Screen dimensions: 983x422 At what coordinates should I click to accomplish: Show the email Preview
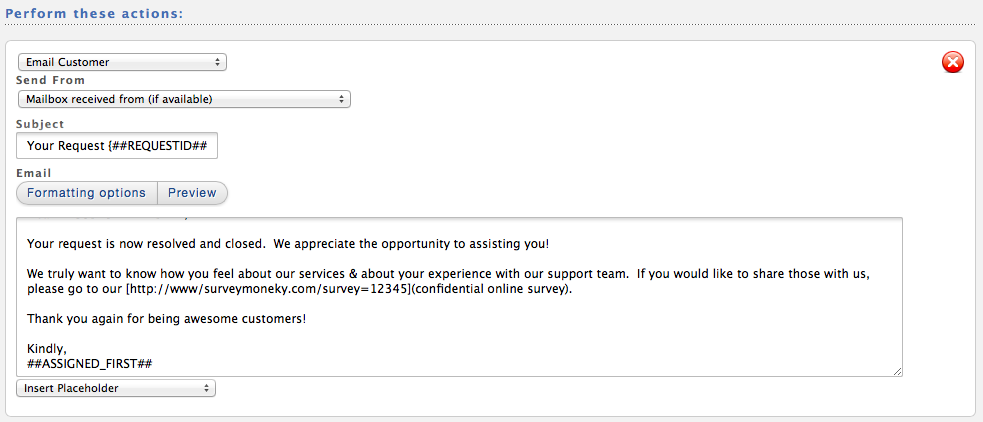point(192,193)
